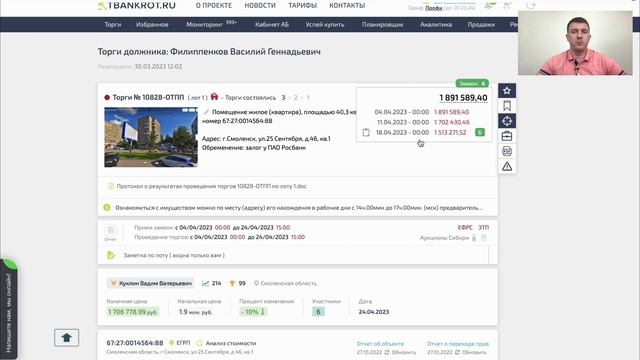Click the ЕГРП marker icon

(172, 343)
